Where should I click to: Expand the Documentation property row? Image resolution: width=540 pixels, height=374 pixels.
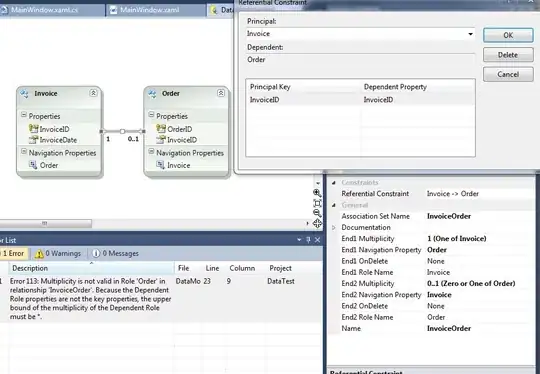333,228
